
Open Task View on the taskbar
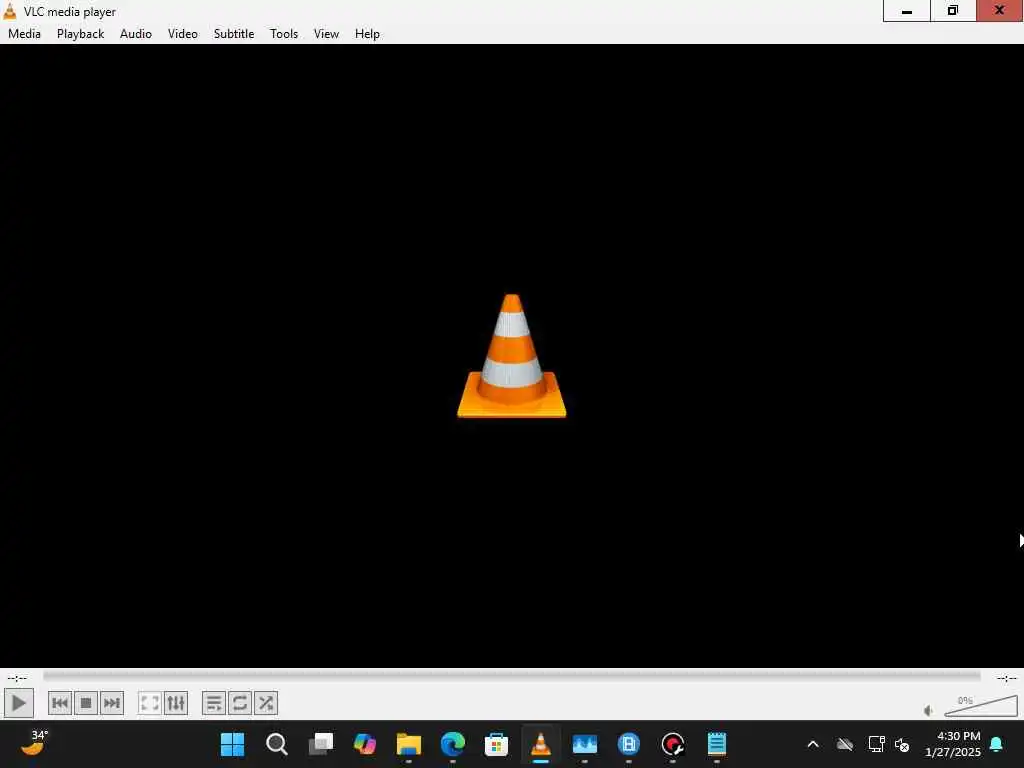(x=321, y=744)
